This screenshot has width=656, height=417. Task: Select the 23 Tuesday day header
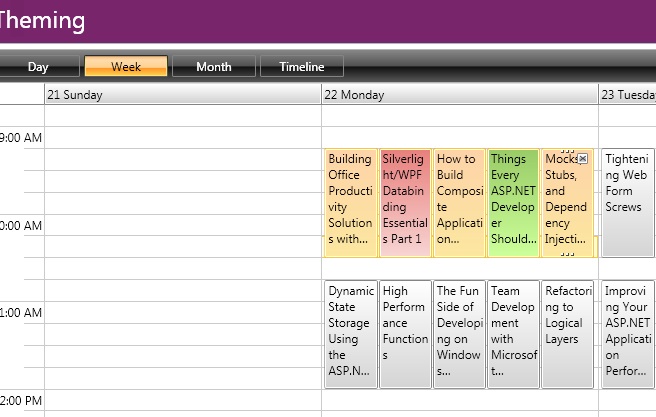pyautogui.click(x=627, y=95)
